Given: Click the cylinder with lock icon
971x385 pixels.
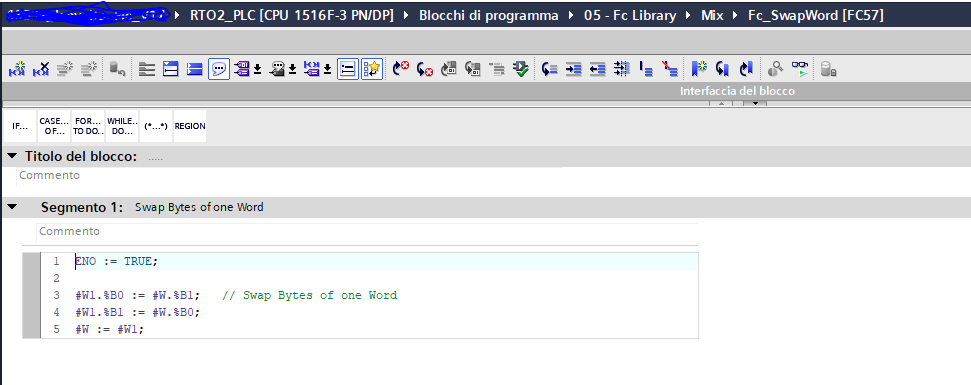Looking at the screenshot, I should click(x=828, y=69).
